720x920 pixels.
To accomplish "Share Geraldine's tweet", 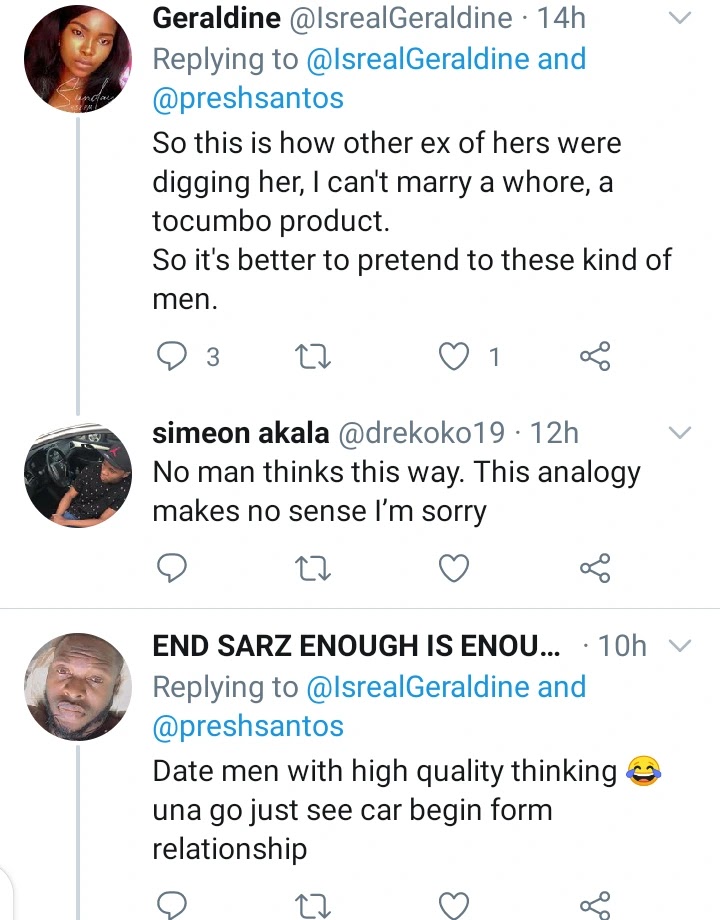I will click(x=595, y=356).
